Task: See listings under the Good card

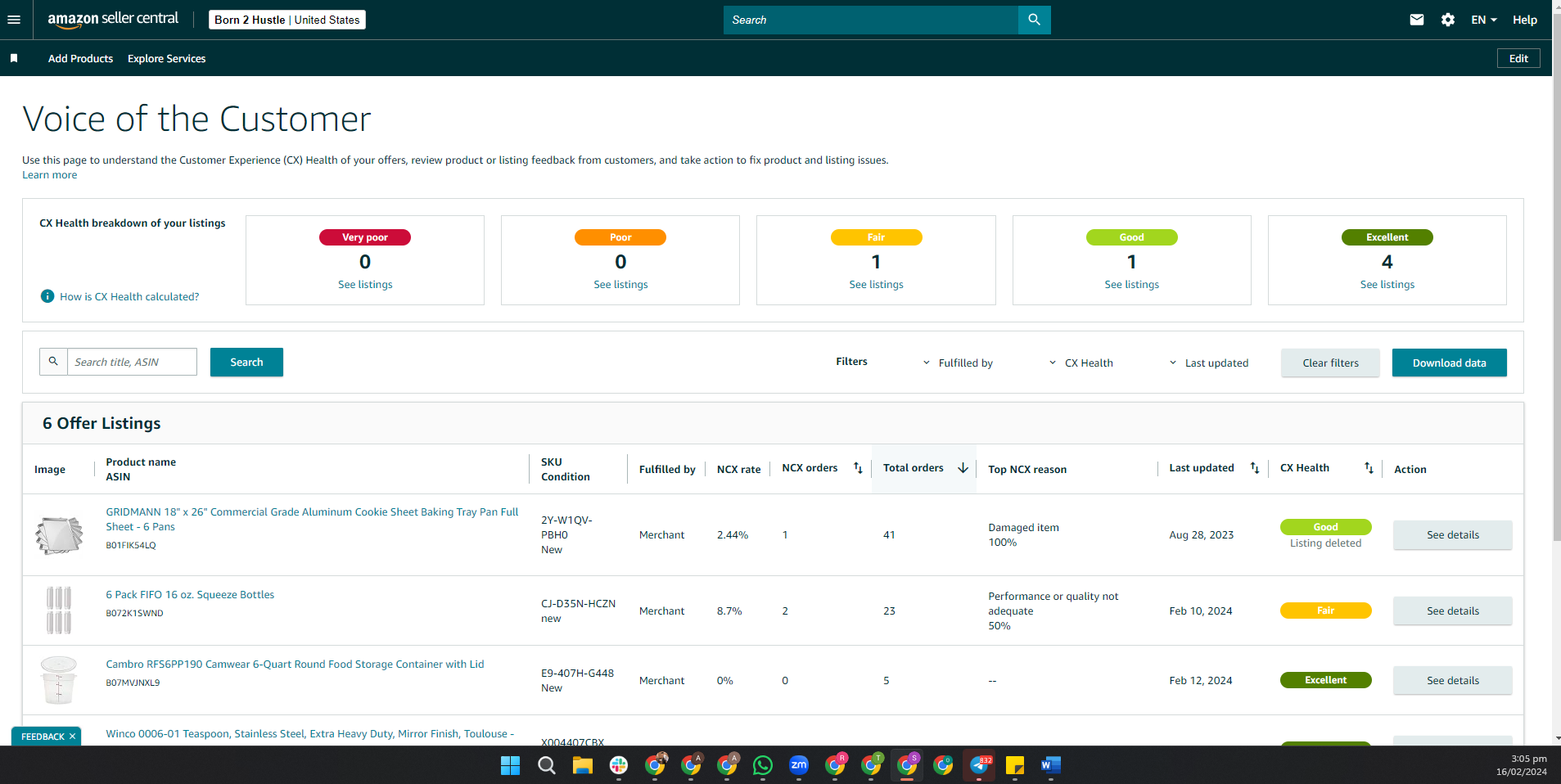Action: point(1131,285)
